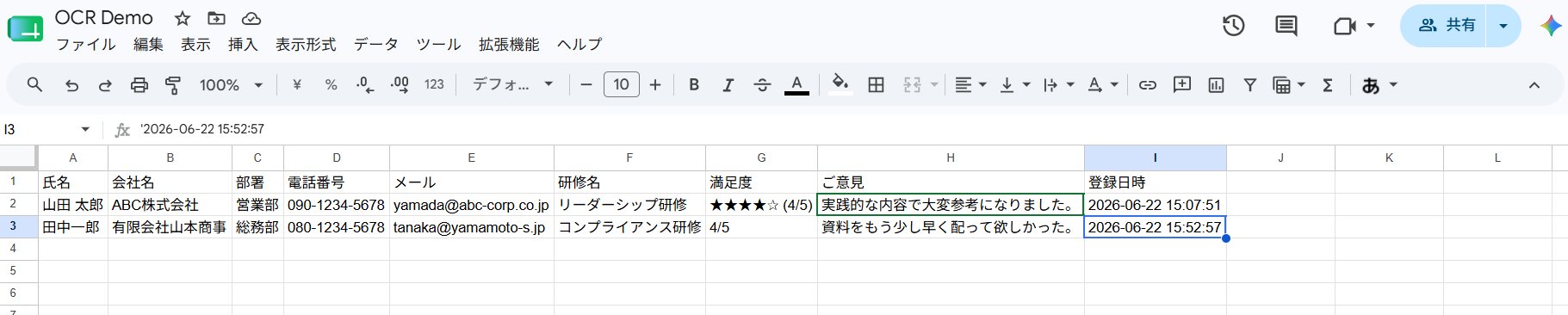Open the table views dropdown
The image size is (1568, 315).
pos(1301,85)
